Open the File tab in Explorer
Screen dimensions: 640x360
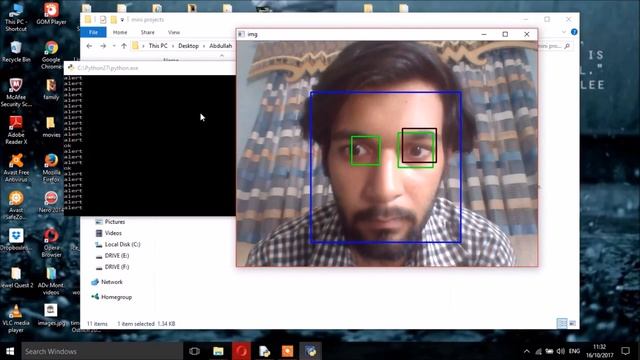click(93, 32)
